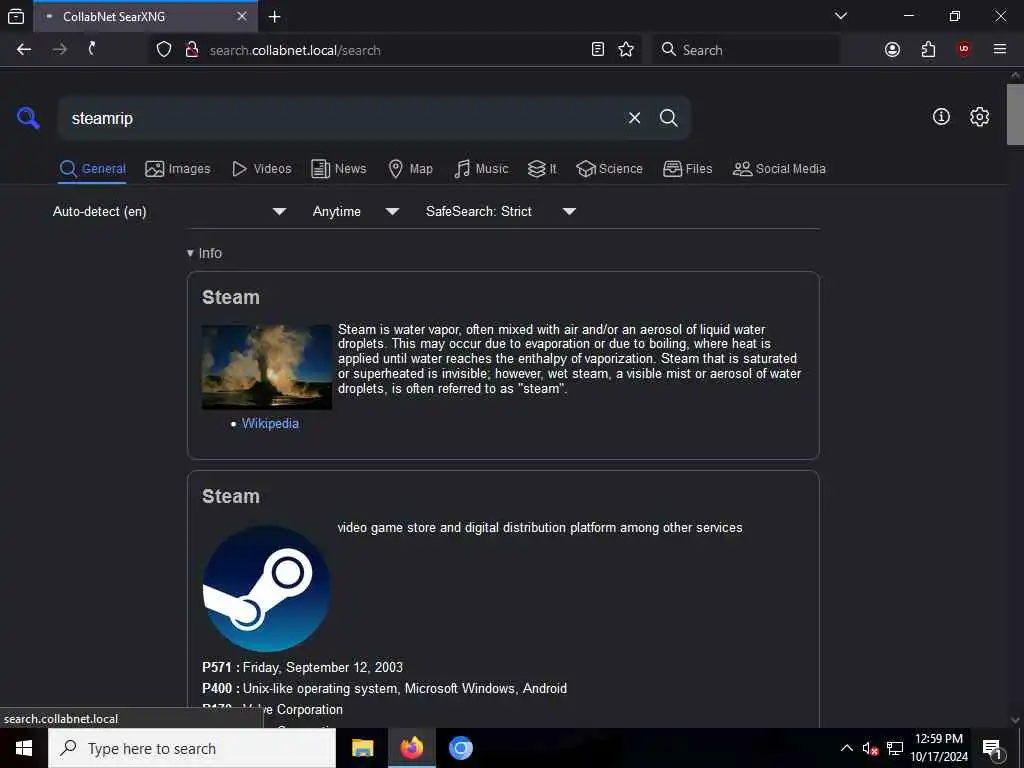Open the notification center icon

992,749
